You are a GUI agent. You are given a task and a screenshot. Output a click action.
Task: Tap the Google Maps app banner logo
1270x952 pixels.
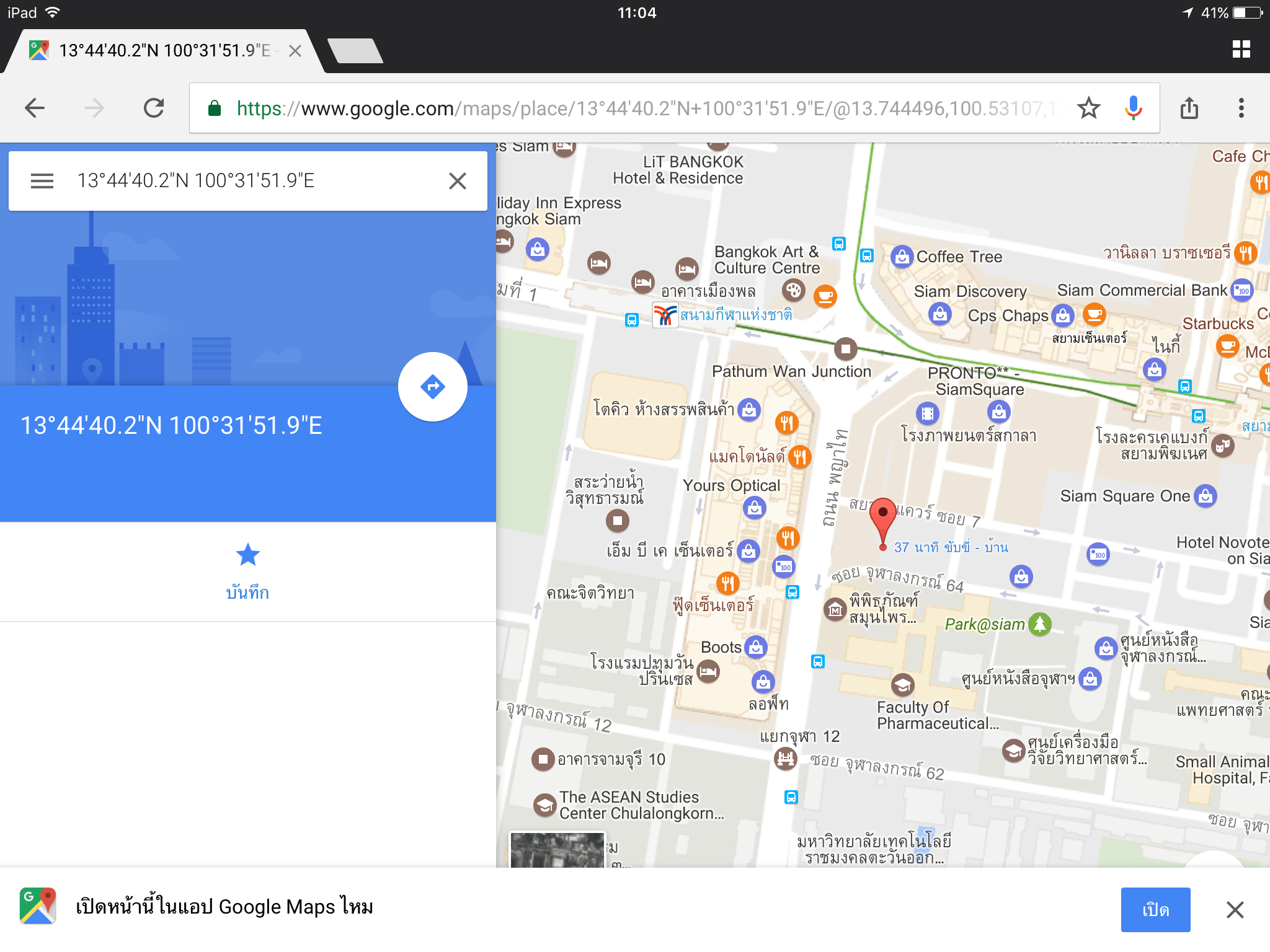38,906
